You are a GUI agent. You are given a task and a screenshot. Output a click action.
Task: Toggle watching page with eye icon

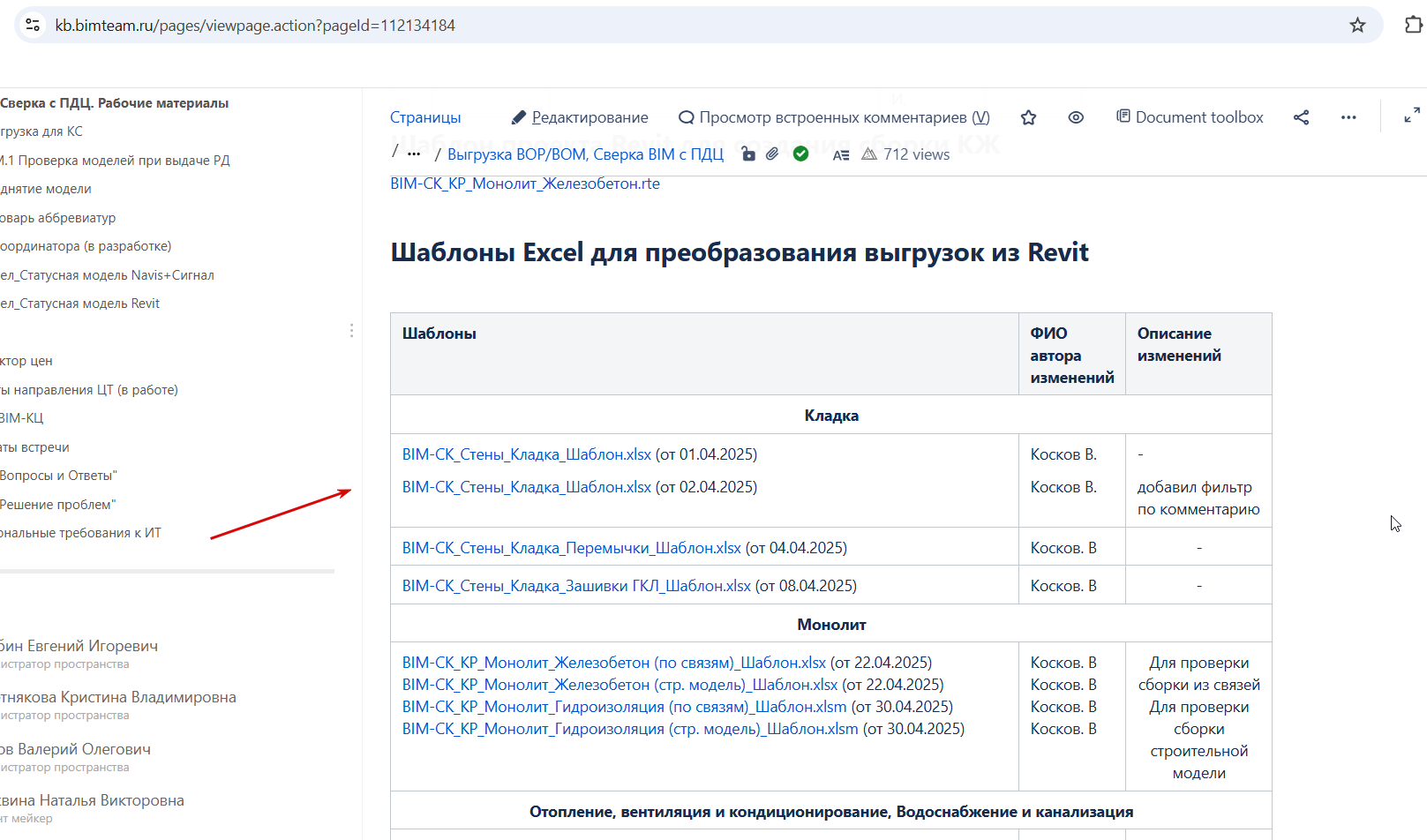(1076, 117)
